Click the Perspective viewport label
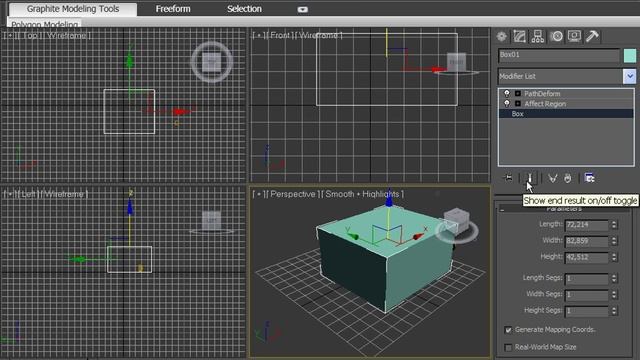This screenshot has width=640, height=360. coord(293,194)
